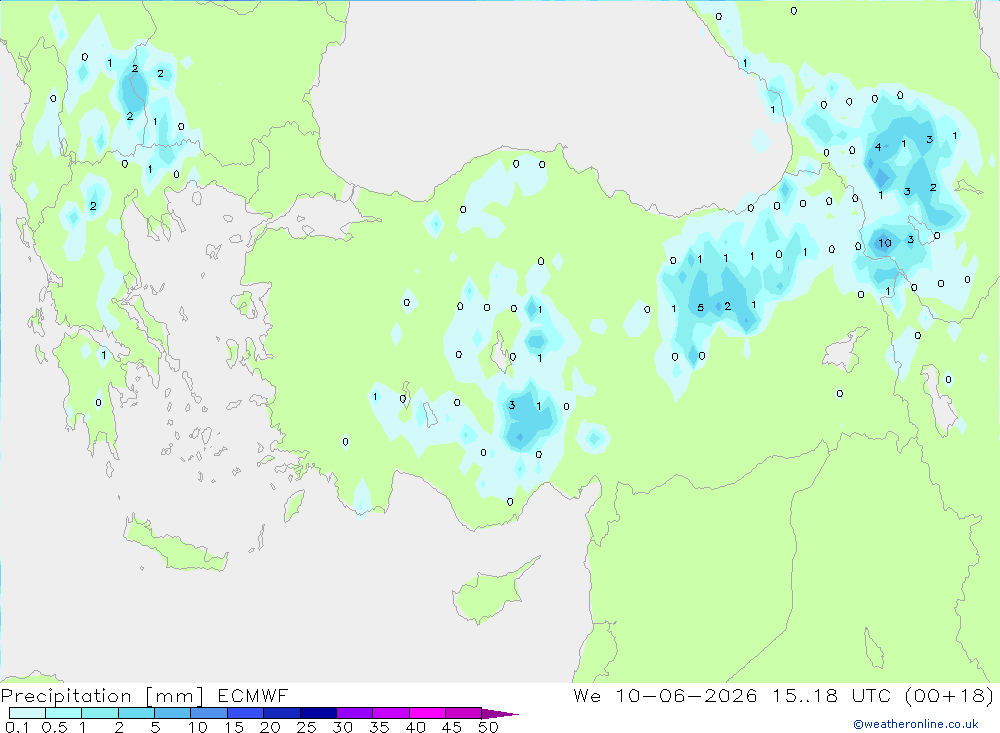Click the 'ECMWF' model label
The width and height of the screenshot is (1000, 733).
click(253, 695)
